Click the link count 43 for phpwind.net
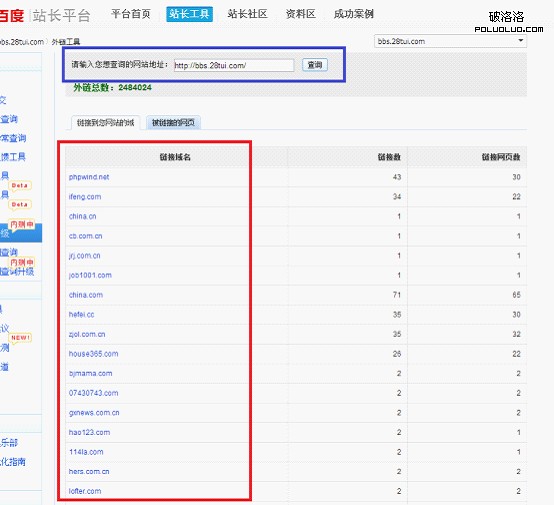 [x=397, y=177]
